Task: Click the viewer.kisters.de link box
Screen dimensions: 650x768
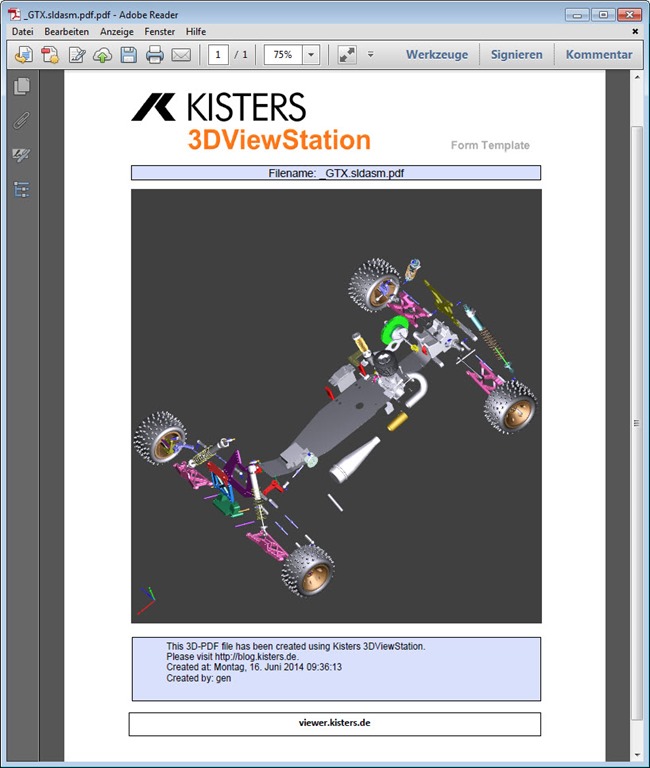Action: (x=335, y=723)
